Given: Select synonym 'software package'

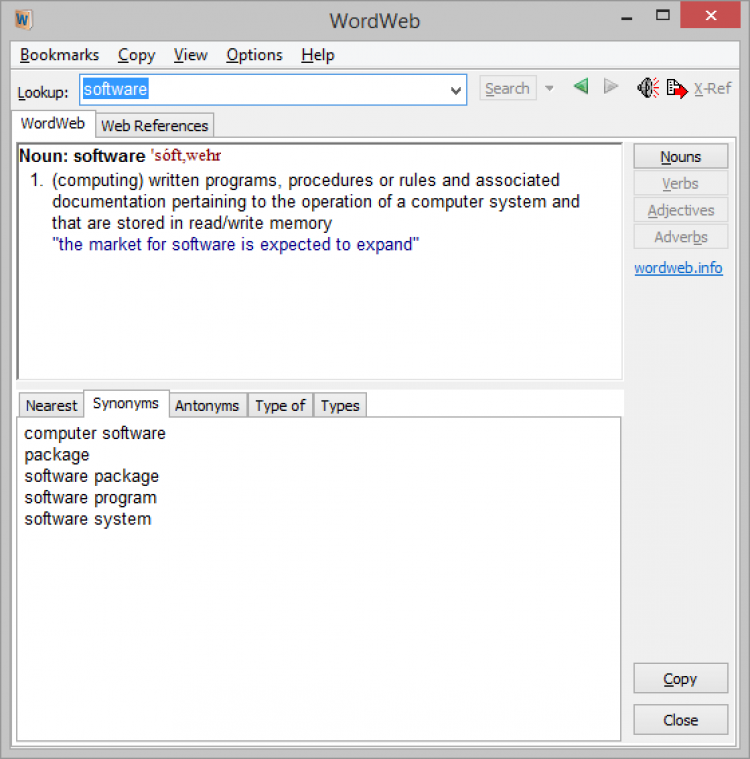Looking at the screenshot, I should point(92,476).
